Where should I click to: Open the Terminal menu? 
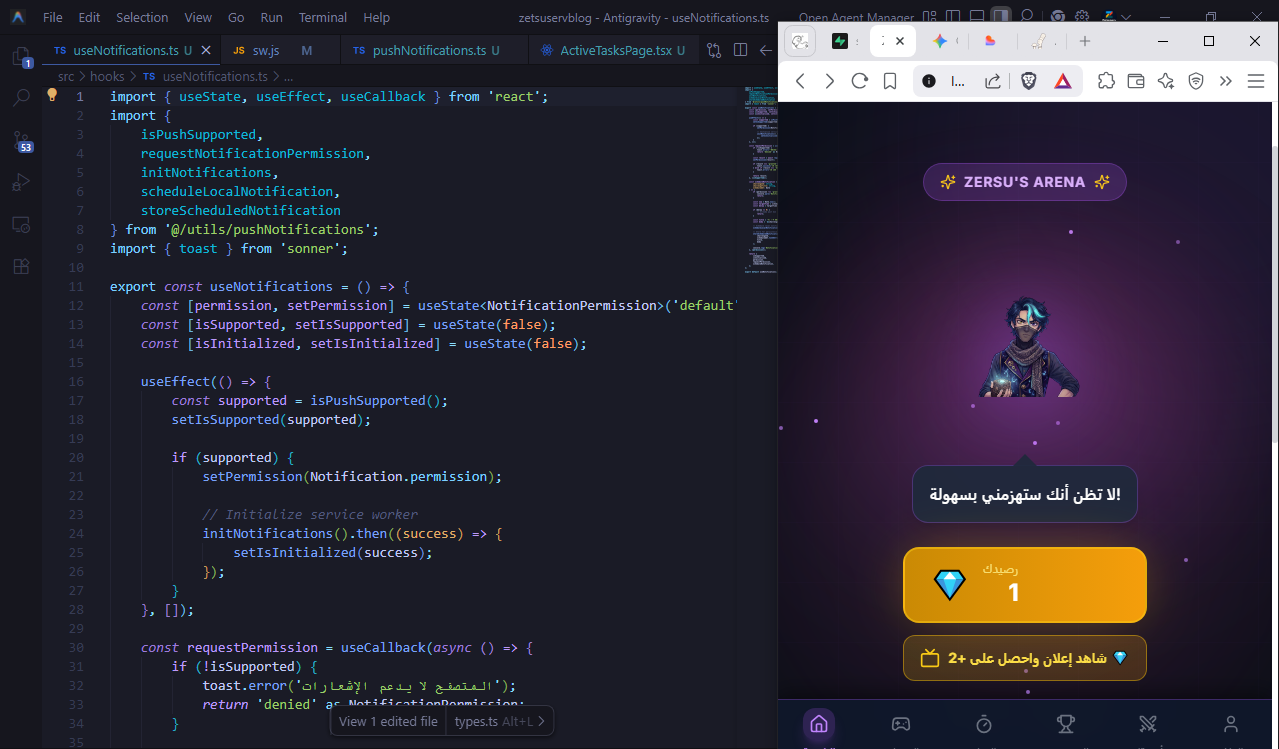323,17
